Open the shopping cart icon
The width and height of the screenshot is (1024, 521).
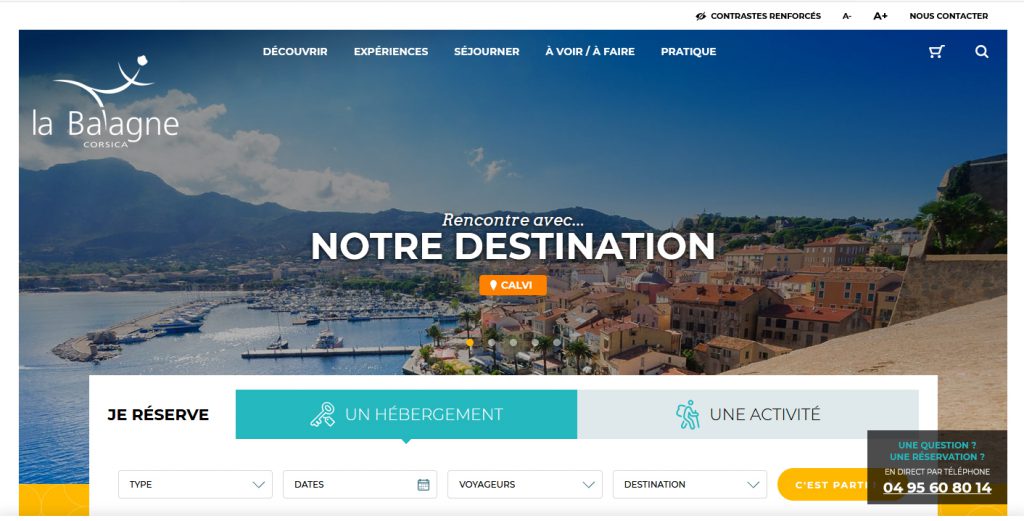[936, 52]
